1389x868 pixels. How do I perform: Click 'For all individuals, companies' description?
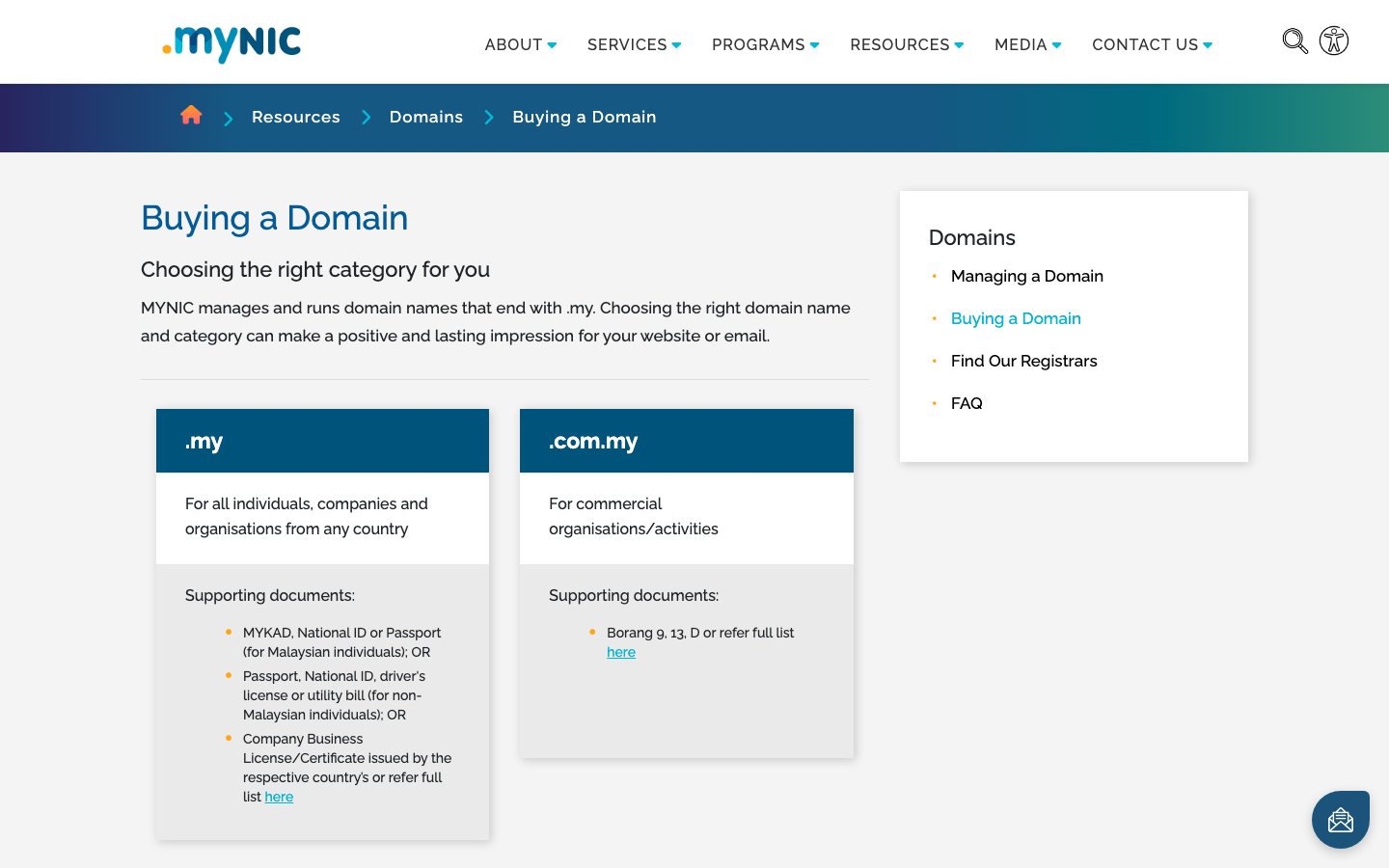coord(307,516)
